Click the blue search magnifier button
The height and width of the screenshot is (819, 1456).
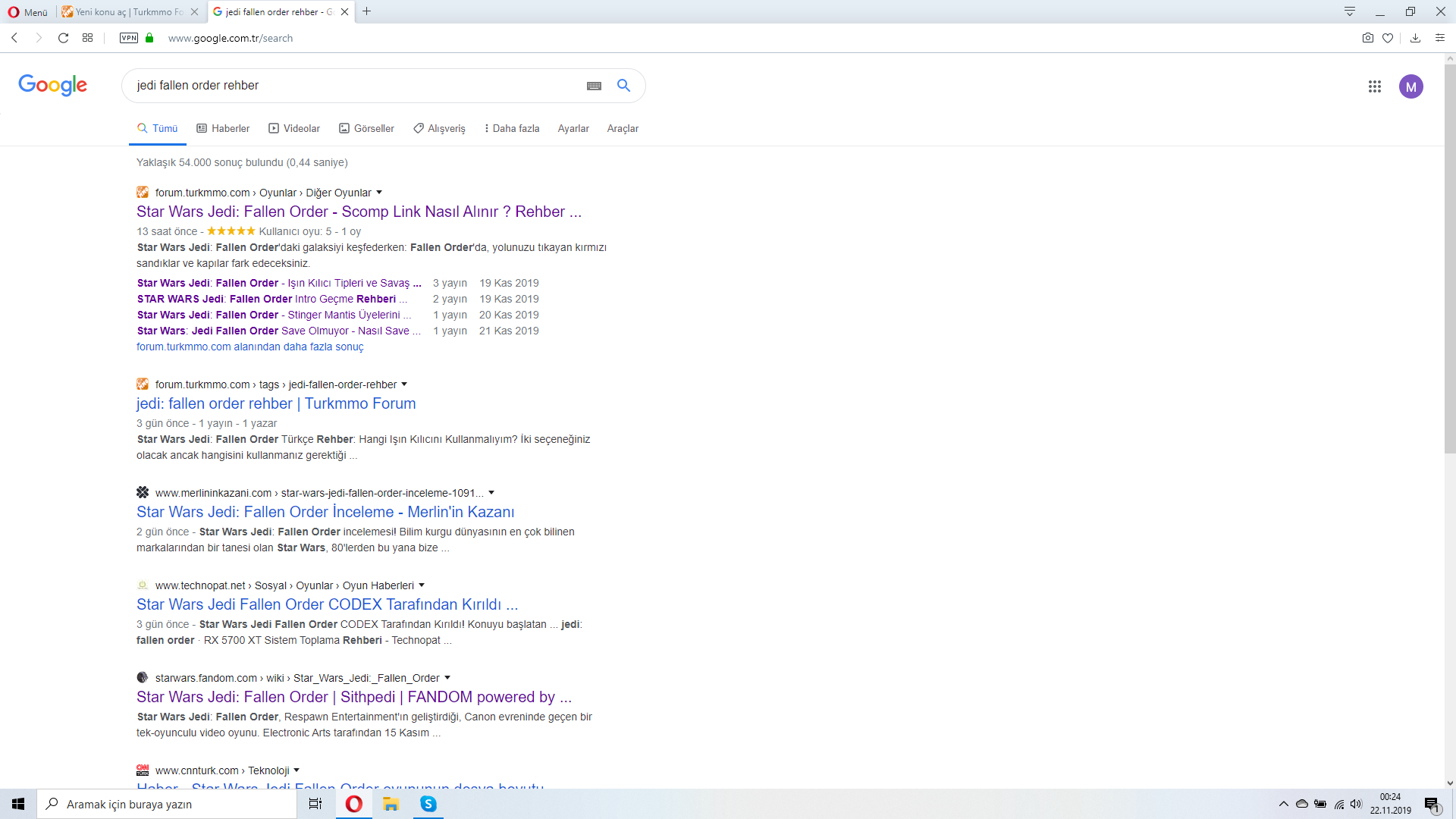623,86
